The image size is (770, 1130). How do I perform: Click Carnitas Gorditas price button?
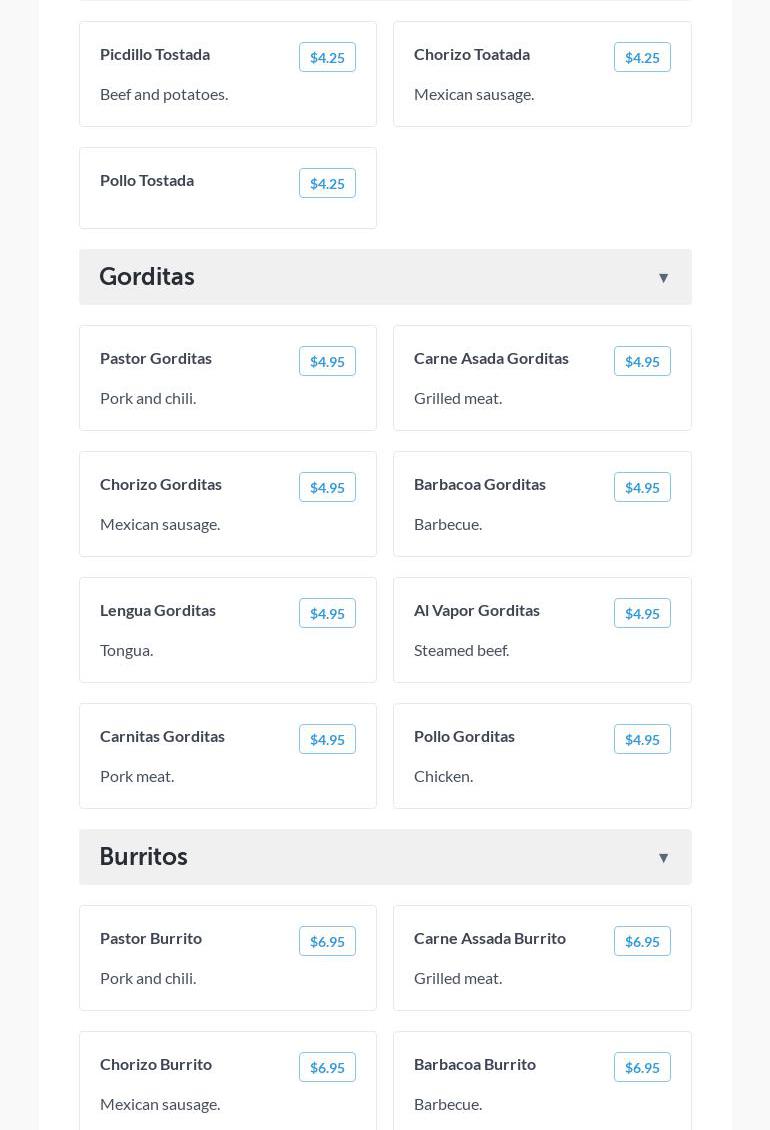point(327,740)
